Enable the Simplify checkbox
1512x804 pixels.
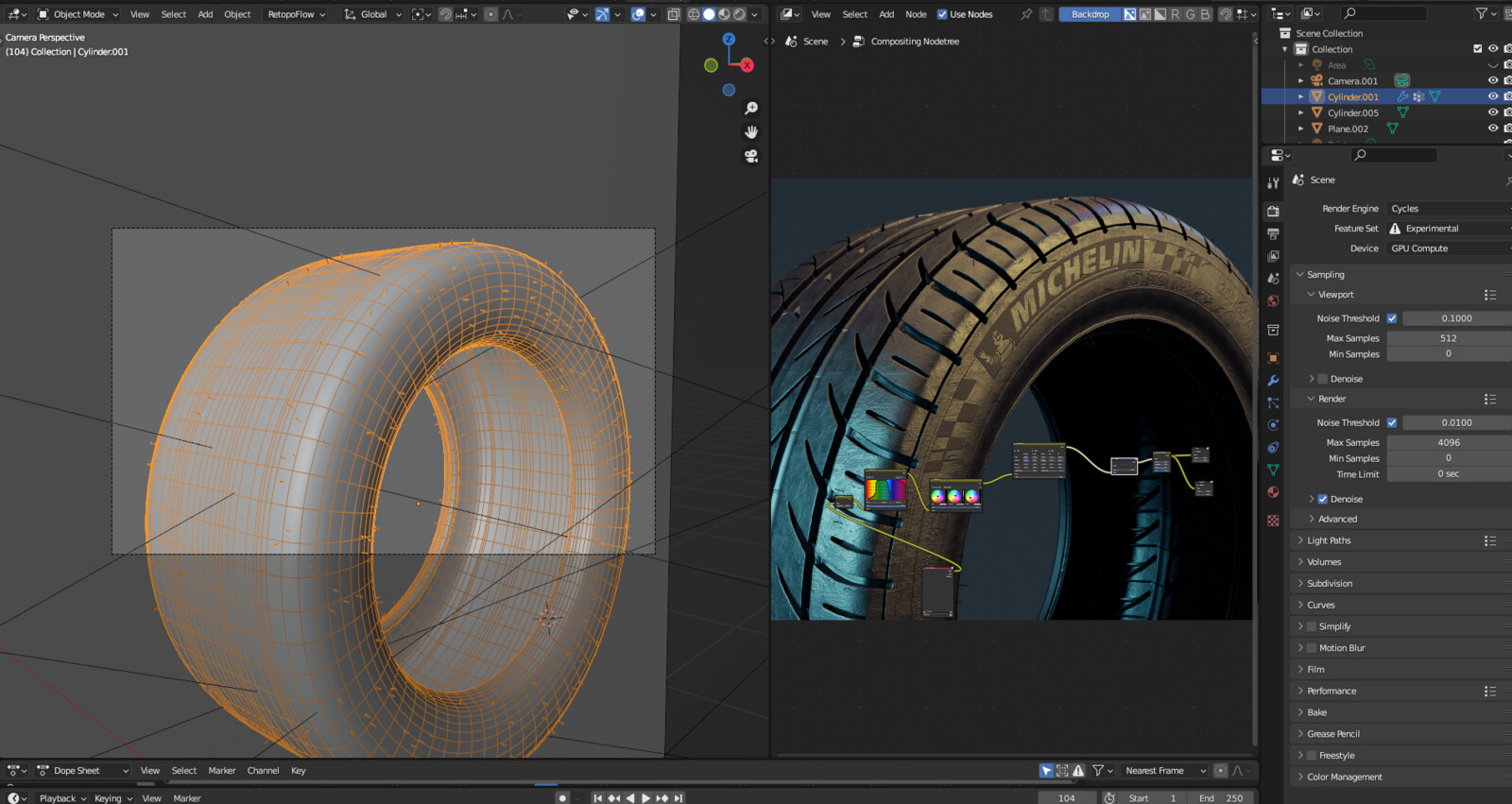pos(1312,626)
